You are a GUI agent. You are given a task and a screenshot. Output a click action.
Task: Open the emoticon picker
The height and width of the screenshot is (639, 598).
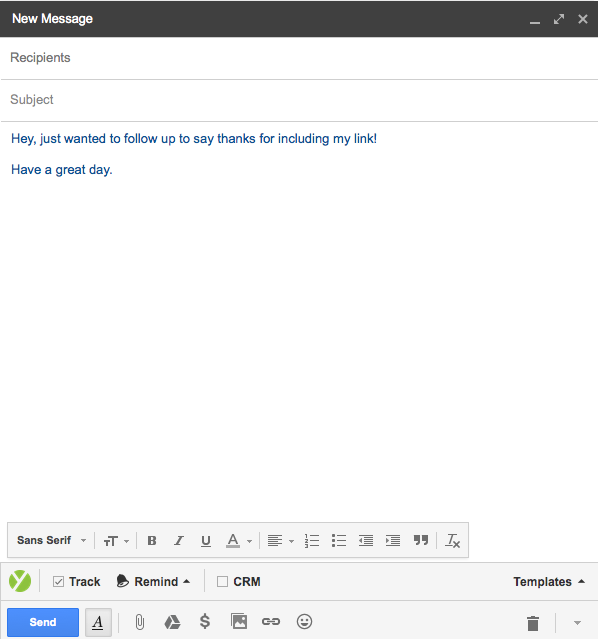pyautogui.click(x=304, y=622)
